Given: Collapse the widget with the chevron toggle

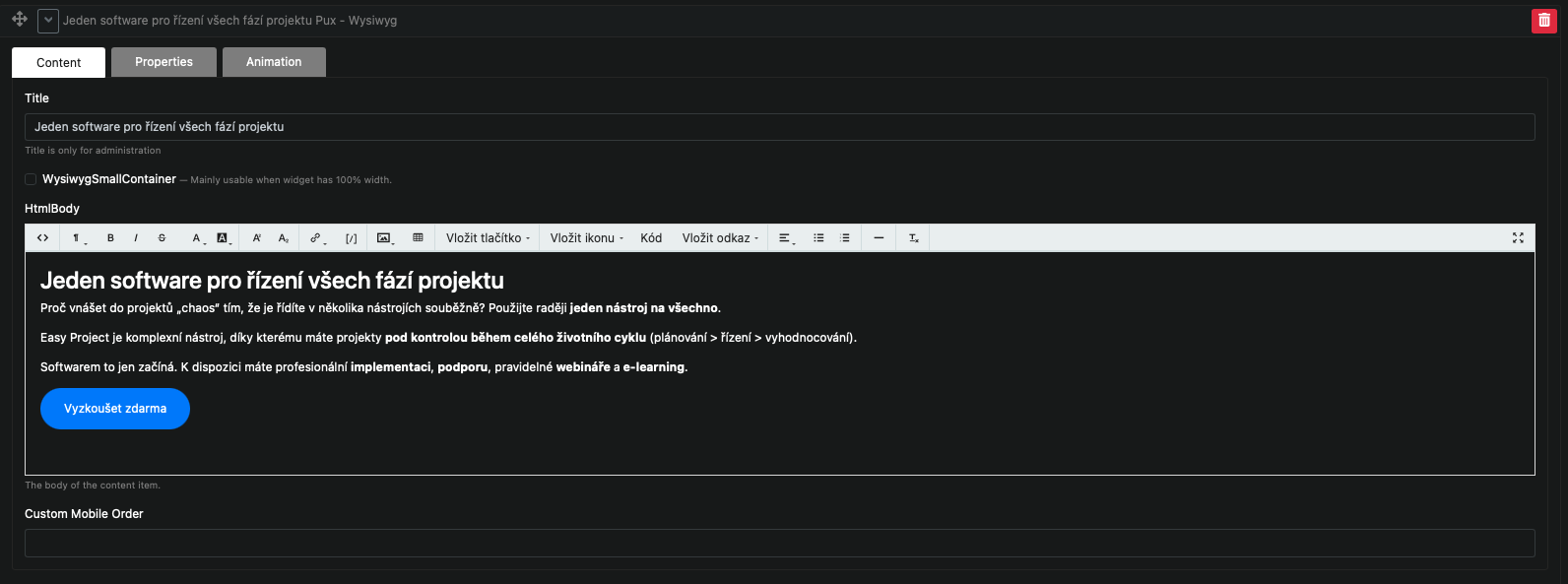Looking at the screenshot, I should (x=47, y=21).
